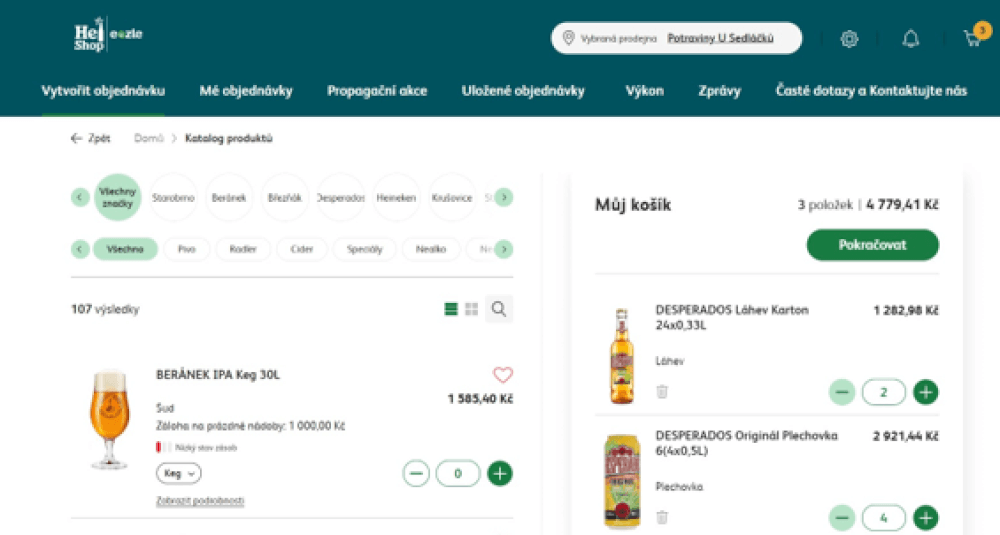
Task: Open Zprávy tab
Action: (719, 91)
